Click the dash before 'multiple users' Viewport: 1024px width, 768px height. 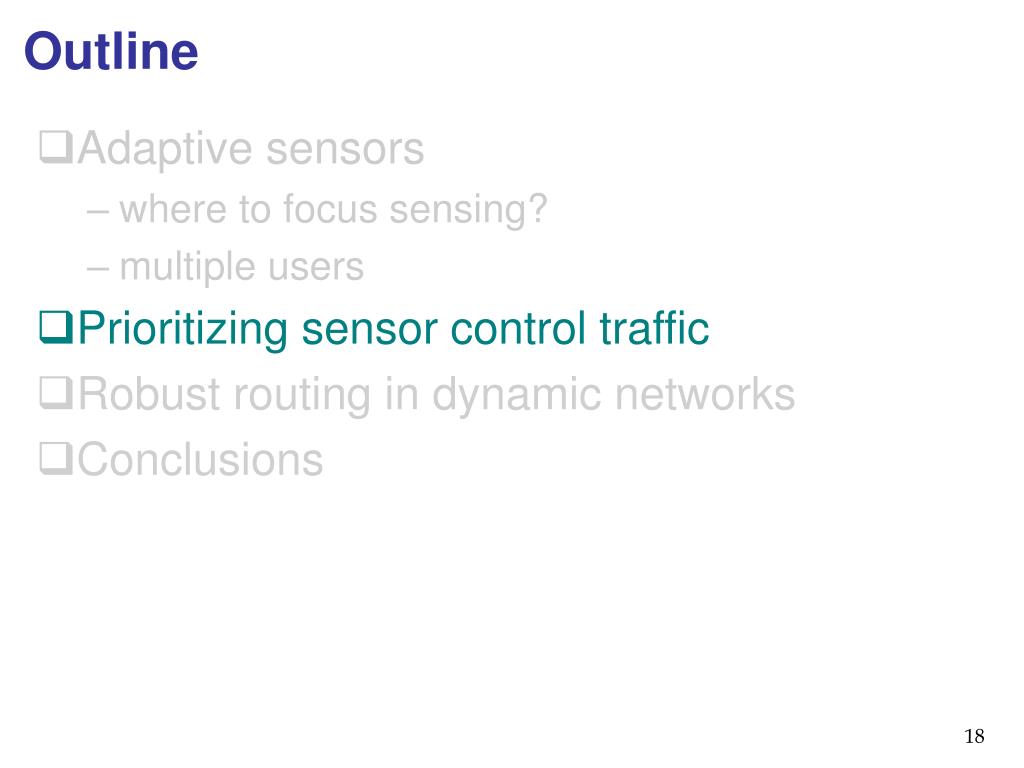(97, 268)
